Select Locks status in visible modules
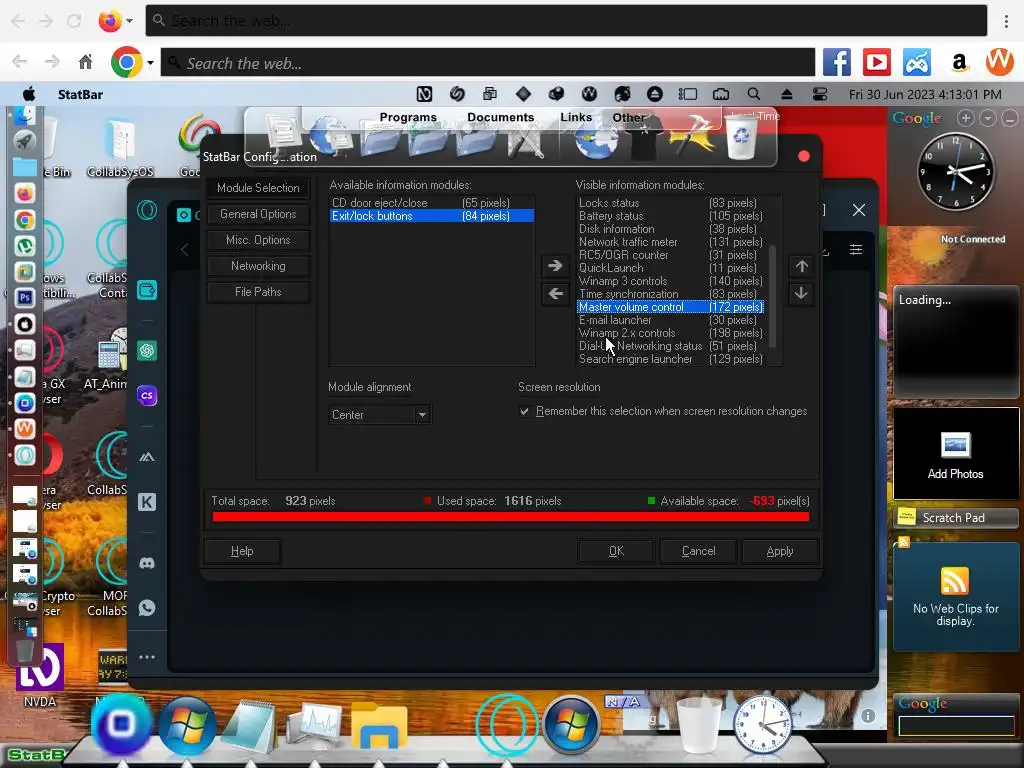The height and width of the screenshot is (768, 1024). 671,203
